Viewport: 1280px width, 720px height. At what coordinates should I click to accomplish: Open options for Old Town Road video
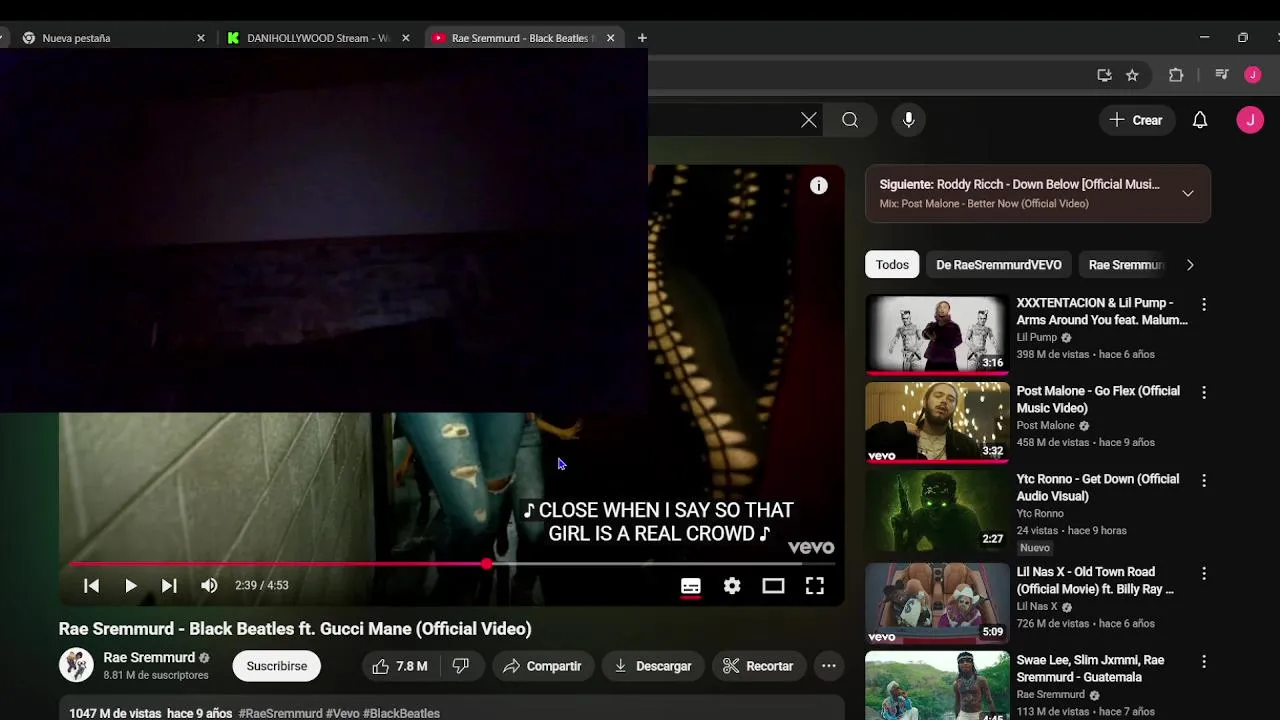[x=1204, y=574]
